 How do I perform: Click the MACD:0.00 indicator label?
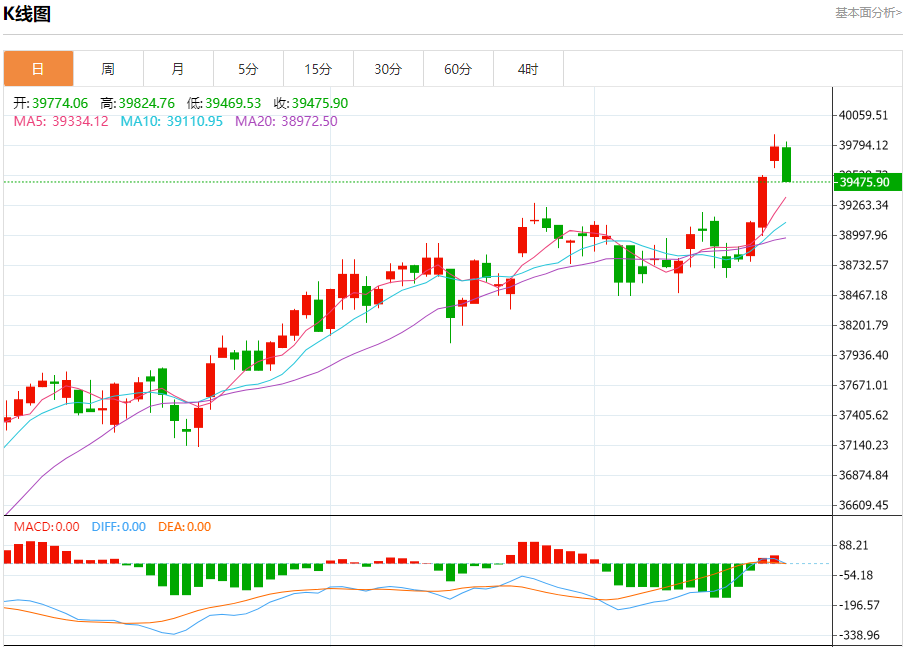click(x=46, y=527)
